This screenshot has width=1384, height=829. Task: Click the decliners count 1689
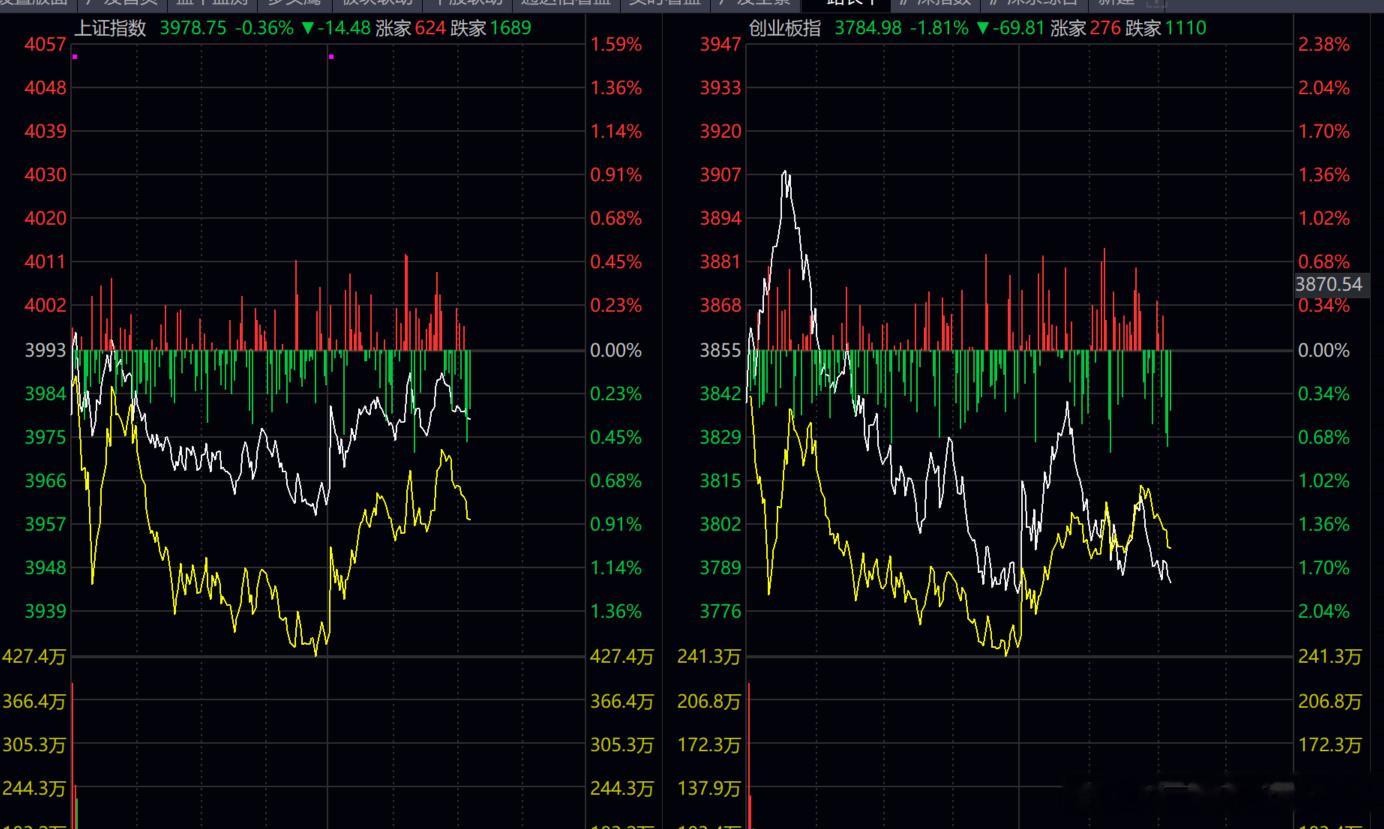(x=510, y=28)
